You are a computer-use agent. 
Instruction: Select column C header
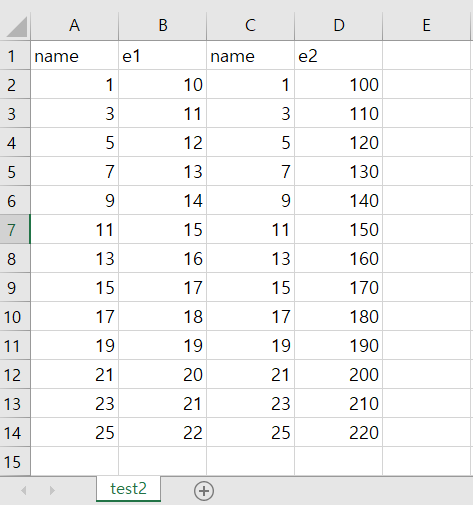click(x=250, y=26)
